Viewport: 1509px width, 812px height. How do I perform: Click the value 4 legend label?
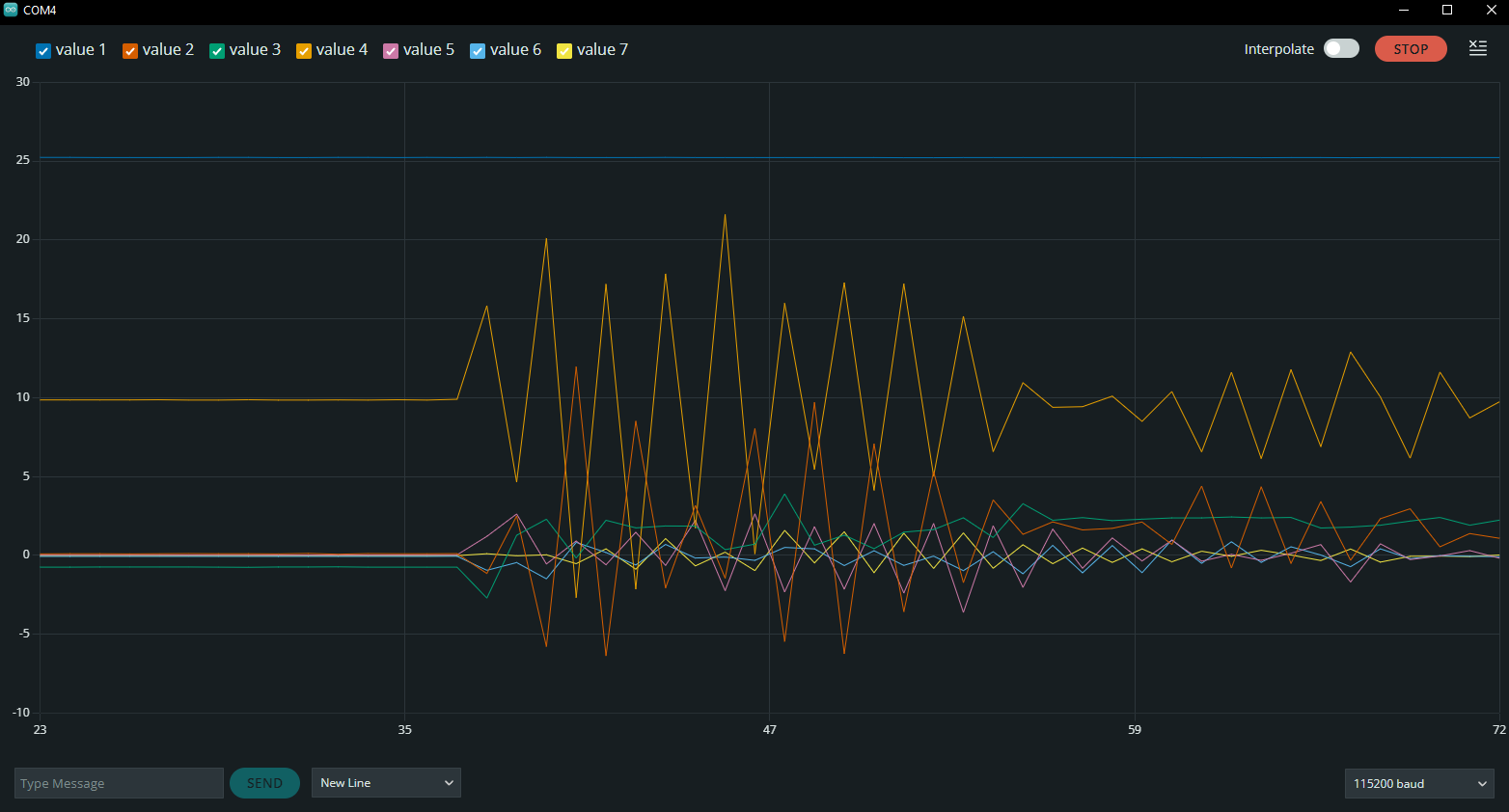342,50
